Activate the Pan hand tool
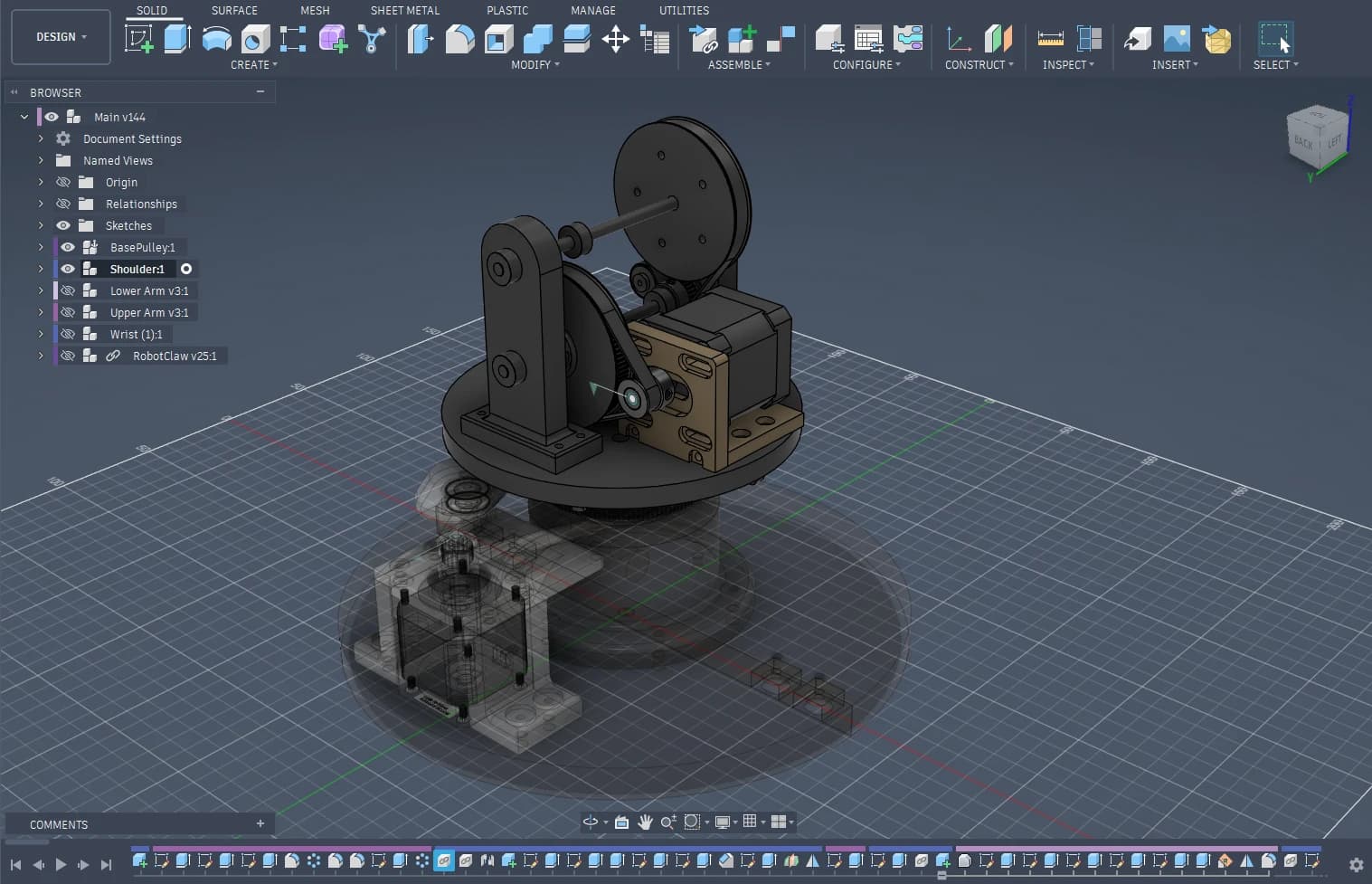Image resolution: width=1372 pixels, height=884 pixels. click(645, 822)
